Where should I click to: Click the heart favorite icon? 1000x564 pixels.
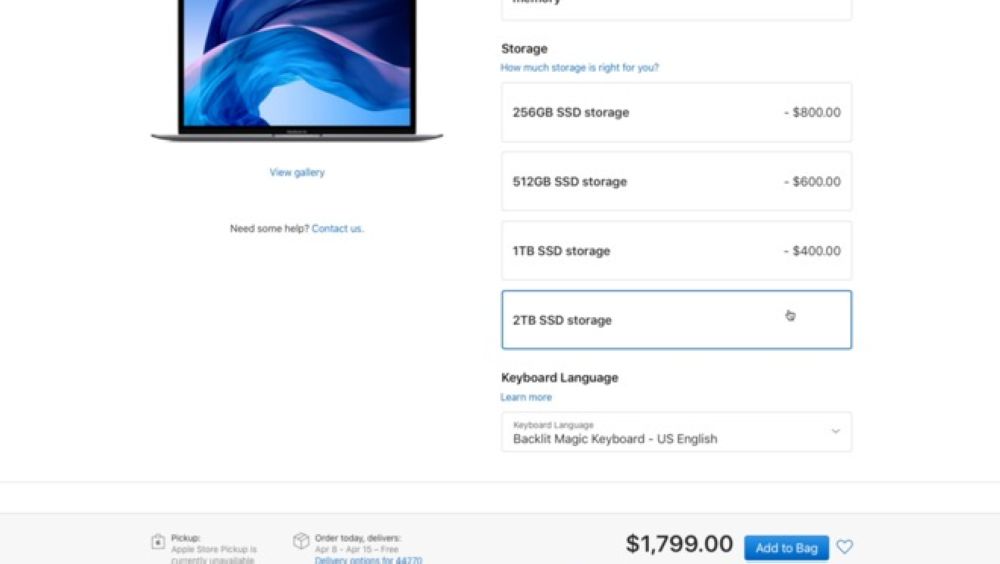point(844,547)
